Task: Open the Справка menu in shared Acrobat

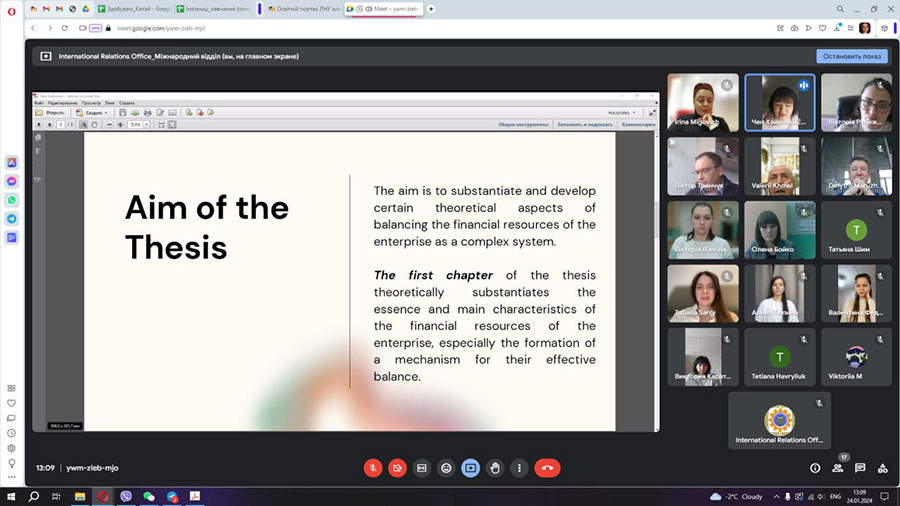Action: pos(127,103)
